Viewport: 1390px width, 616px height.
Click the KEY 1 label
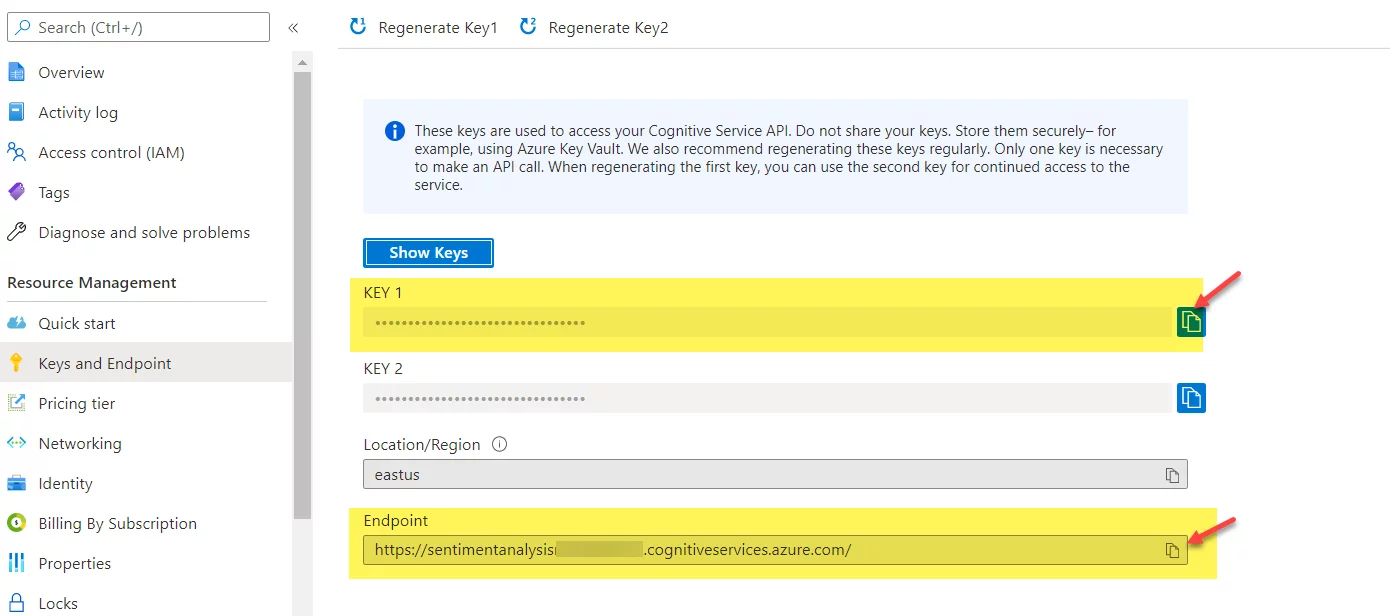tap(383, 293)
